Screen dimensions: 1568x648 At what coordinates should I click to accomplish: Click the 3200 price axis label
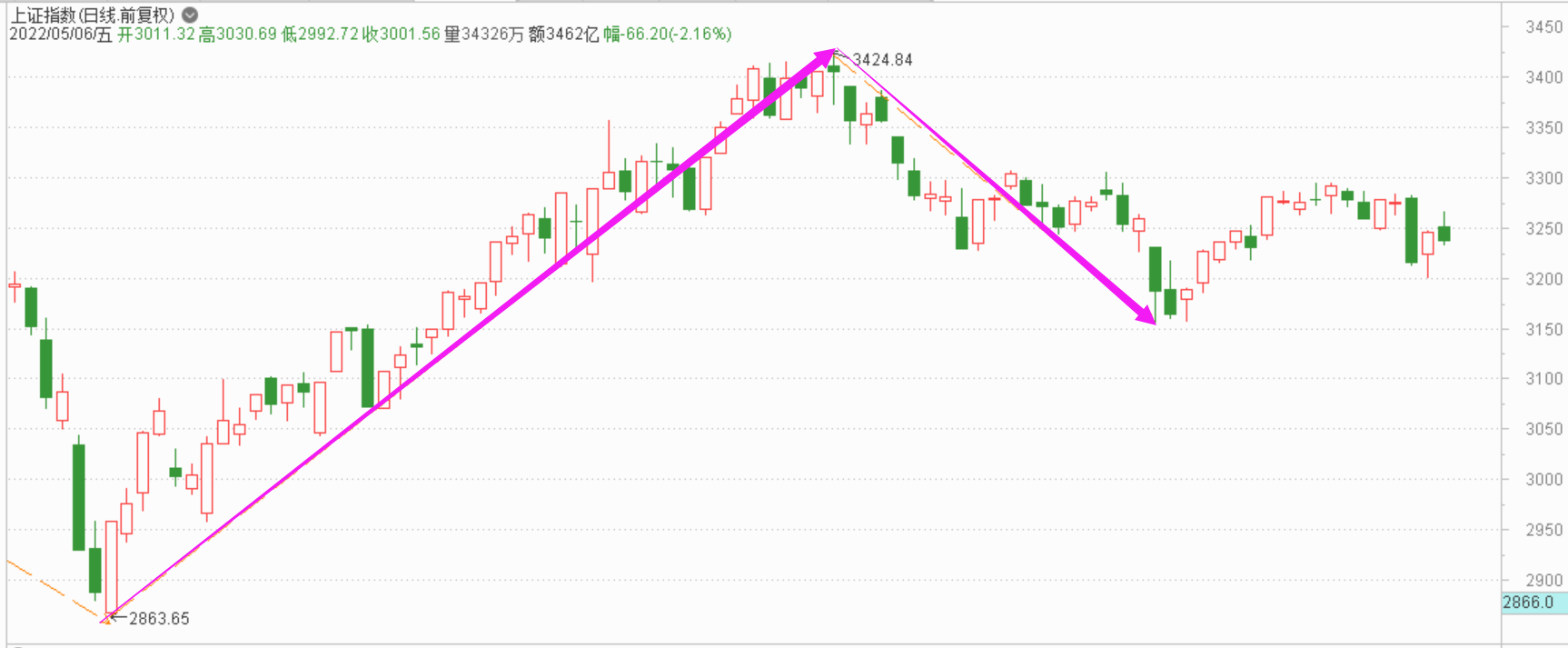click(x=1543, y=279)
